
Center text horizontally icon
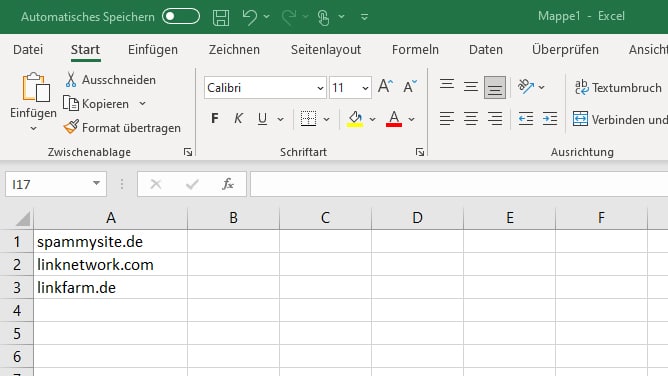point(471,118)
